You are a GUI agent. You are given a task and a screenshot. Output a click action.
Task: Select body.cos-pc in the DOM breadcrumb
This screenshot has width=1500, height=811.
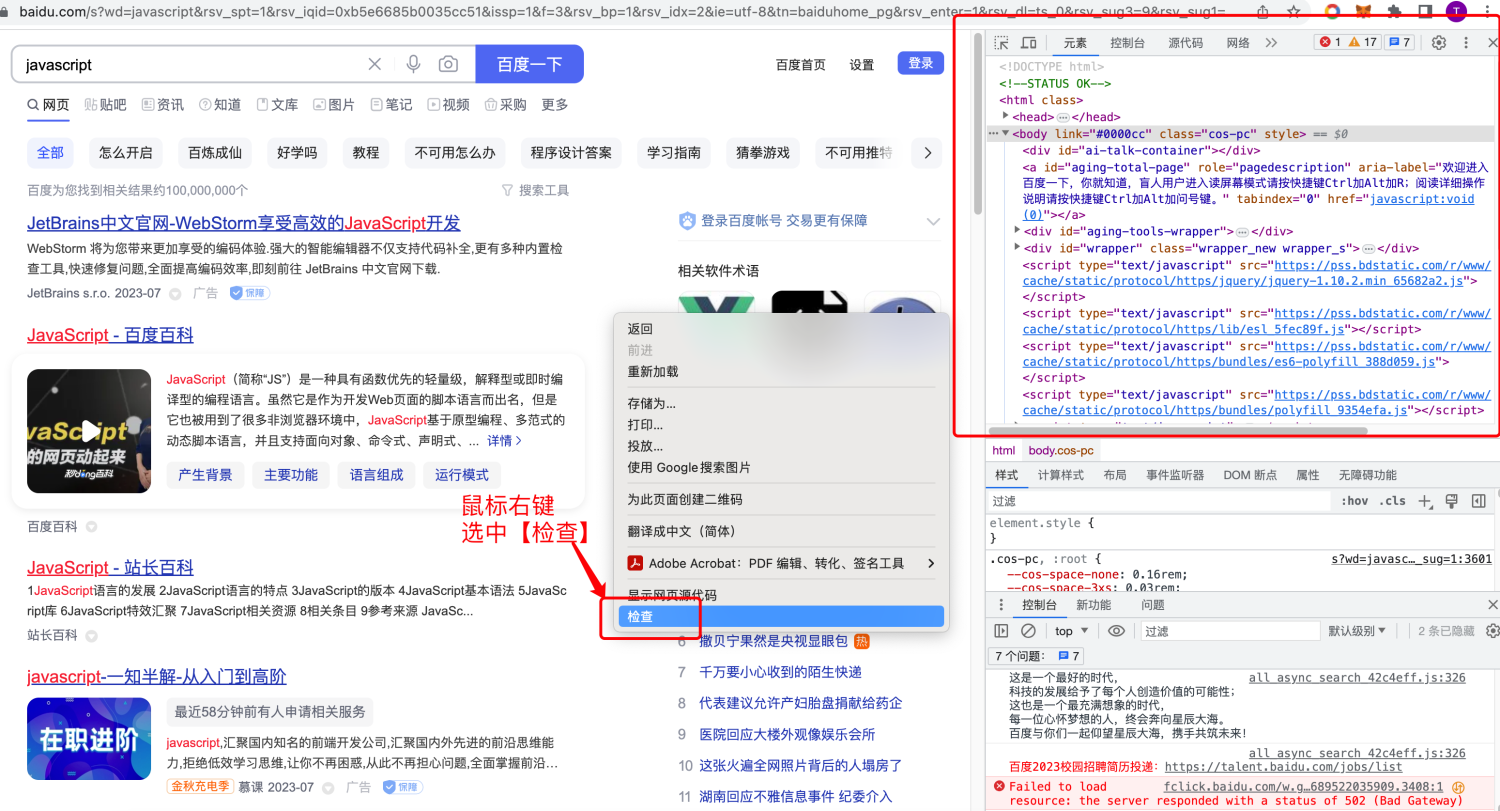click(x=1061, y=451)
